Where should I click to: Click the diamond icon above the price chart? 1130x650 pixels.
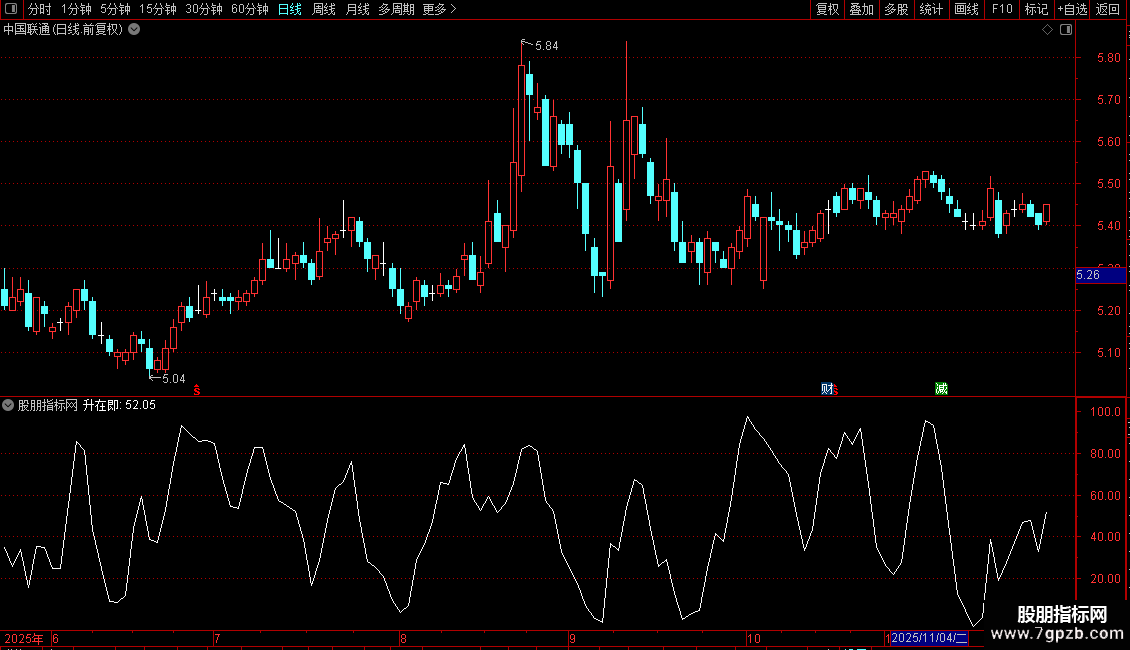click(1048, 30)
